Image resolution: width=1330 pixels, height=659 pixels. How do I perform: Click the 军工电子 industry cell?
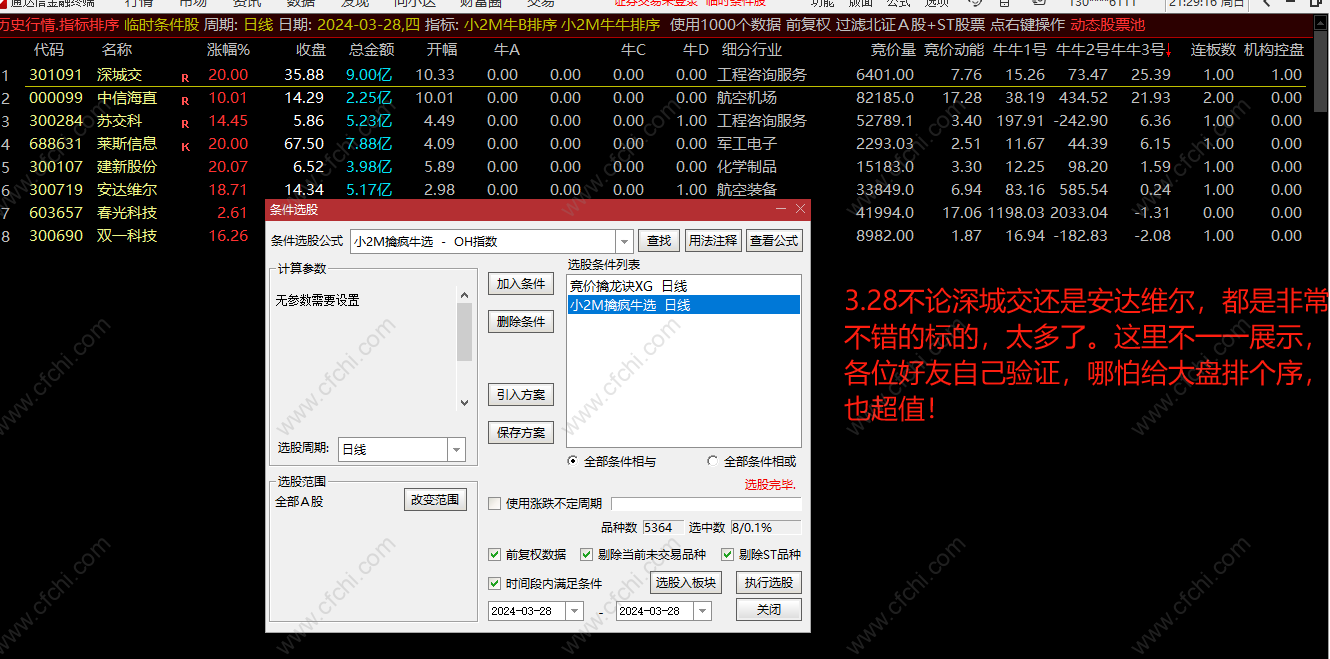tap(747, 144)
